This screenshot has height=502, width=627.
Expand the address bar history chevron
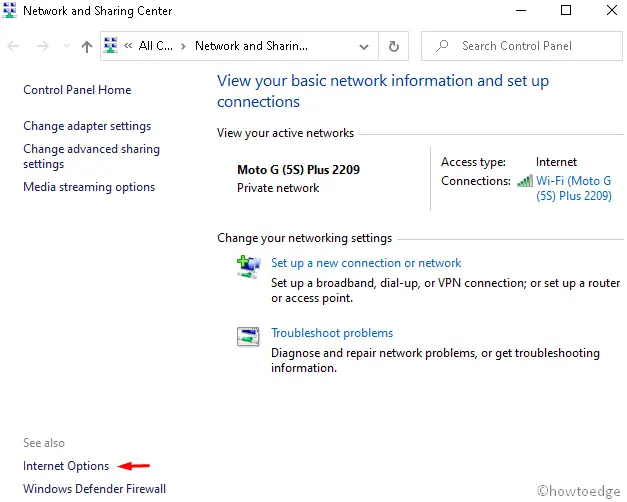[363, 46]
